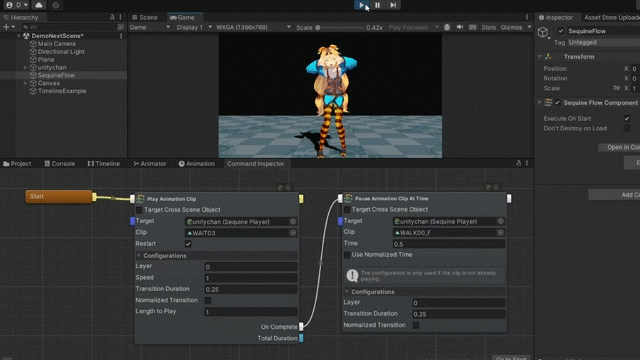The height and width of the screenshot is (360, 640).
Task: Open the Animation tab
Action: (x=196, y=163)
